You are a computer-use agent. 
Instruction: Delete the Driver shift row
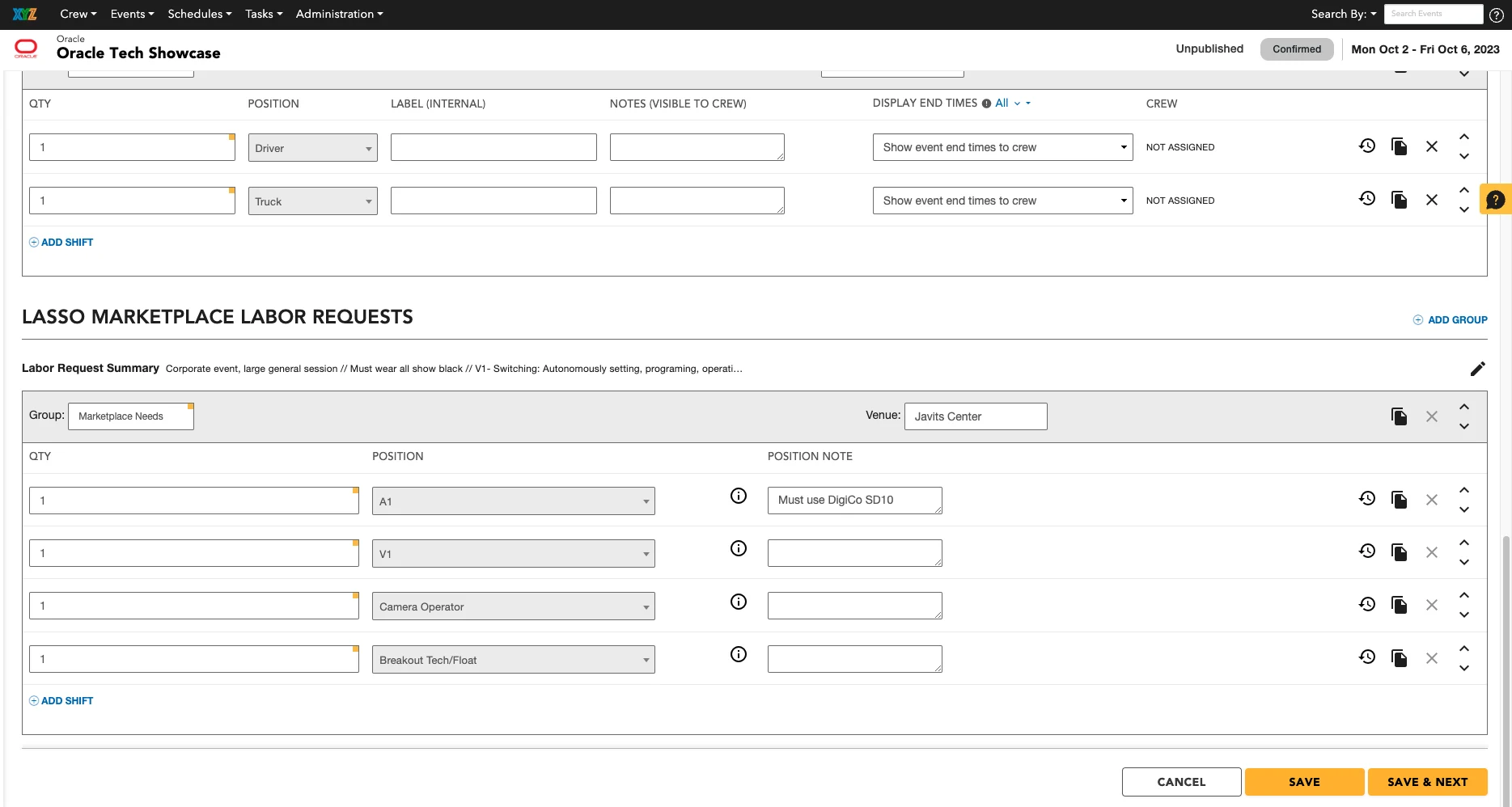pos(1432,146)
